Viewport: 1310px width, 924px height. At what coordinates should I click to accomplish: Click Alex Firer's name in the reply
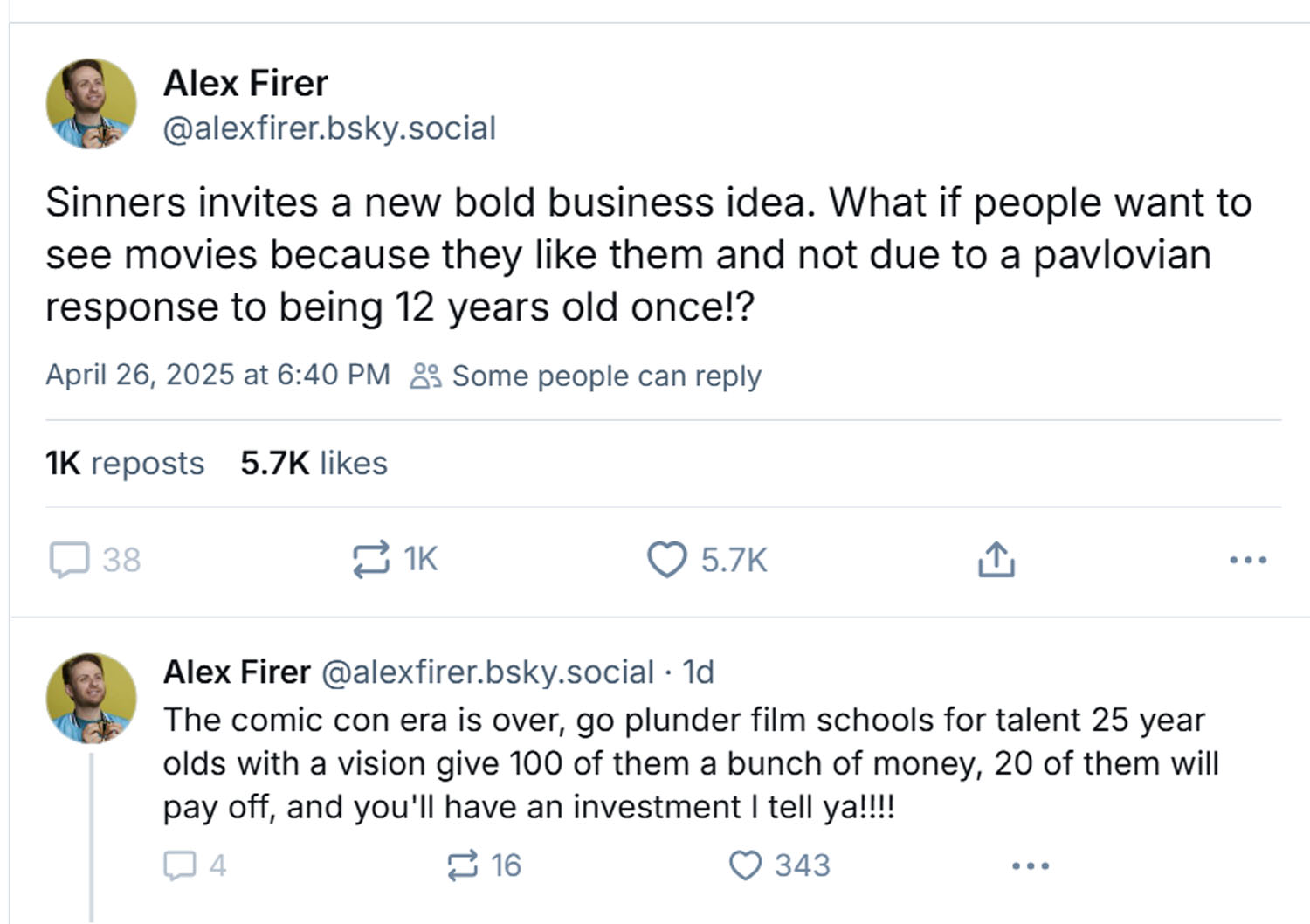pos(237,672)
